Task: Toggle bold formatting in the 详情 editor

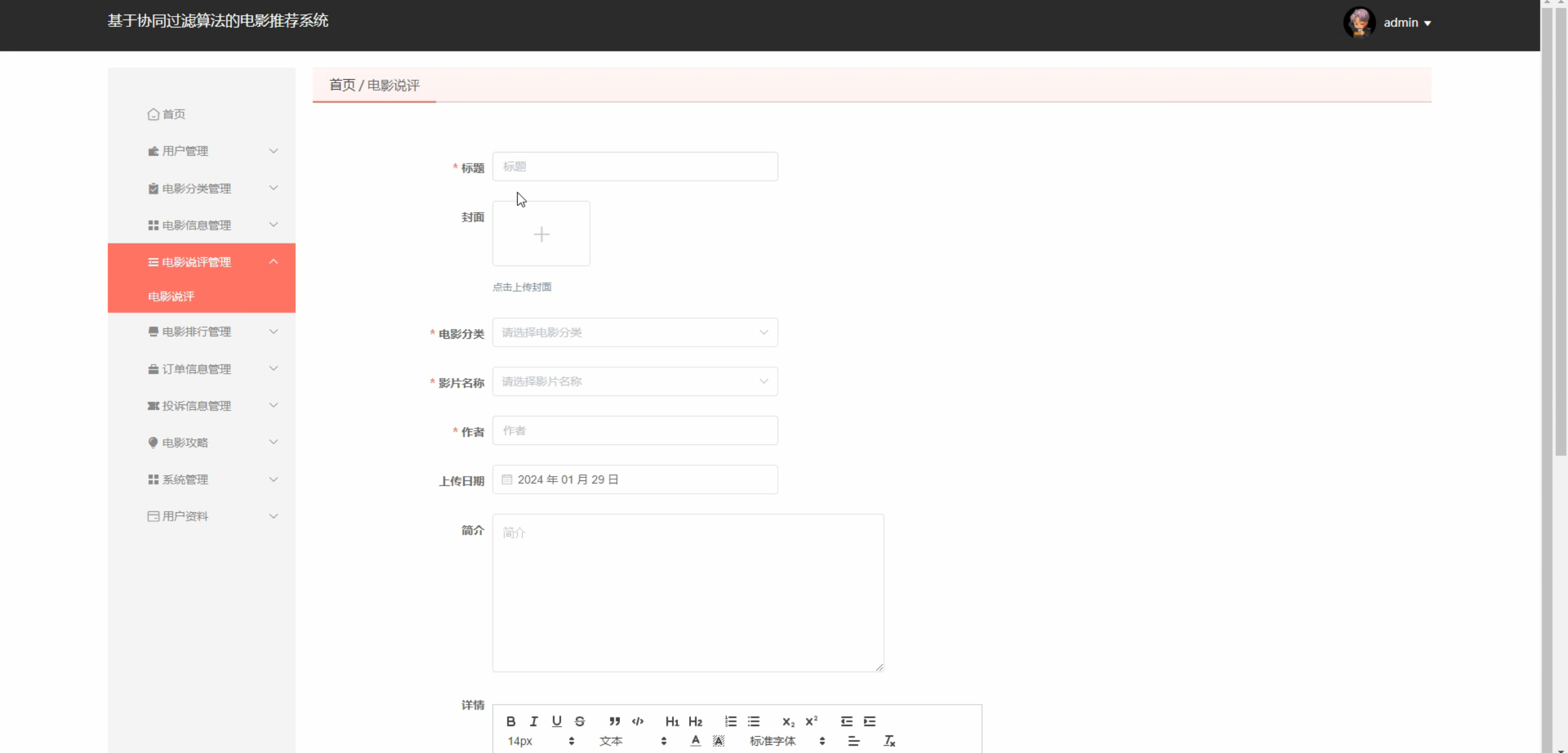Action: (511, 721)
